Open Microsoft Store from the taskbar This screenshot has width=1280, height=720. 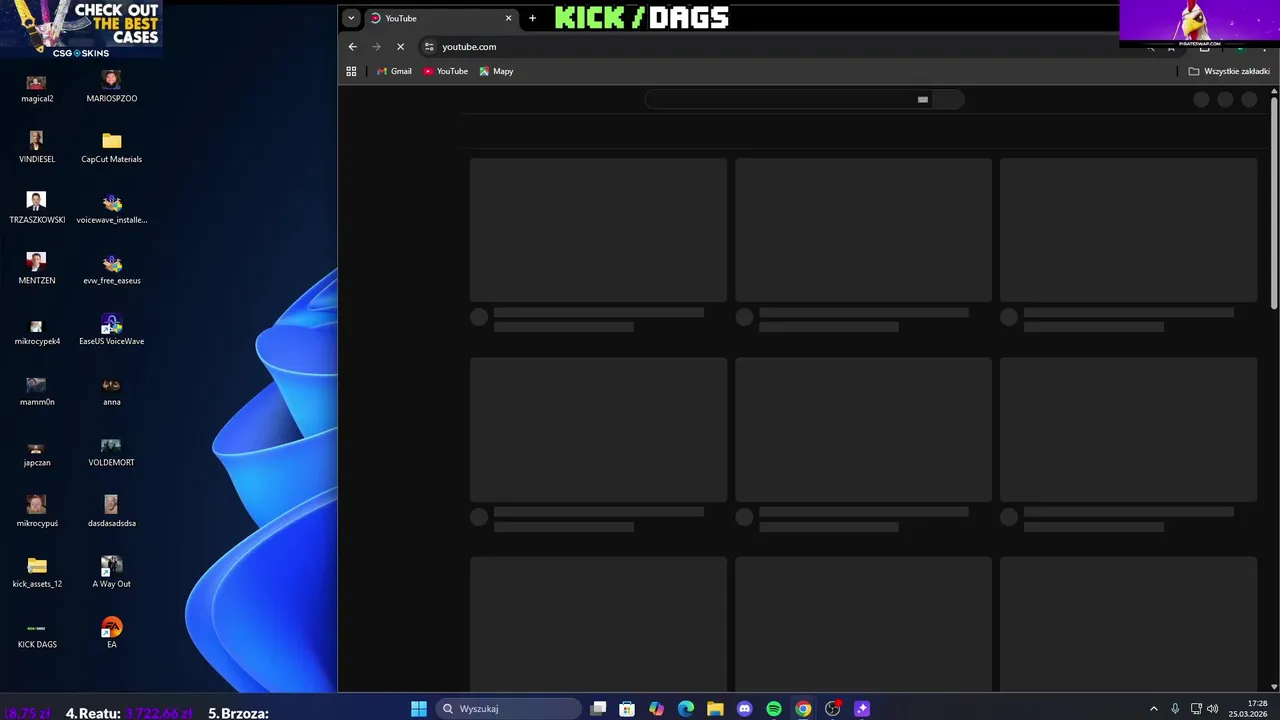pyautogui.click(x=627, y=709)
